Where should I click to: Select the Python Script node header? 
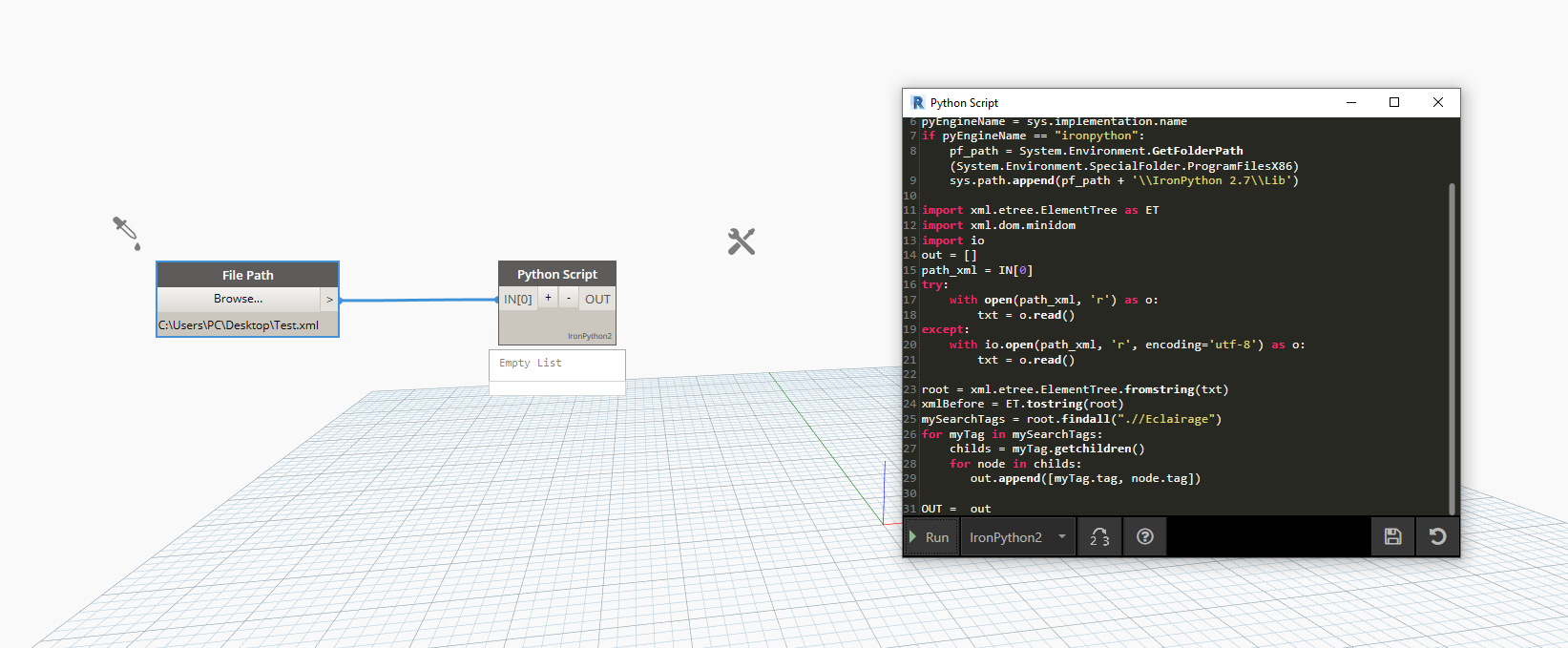pyautogui.click(x=557, y=274)
